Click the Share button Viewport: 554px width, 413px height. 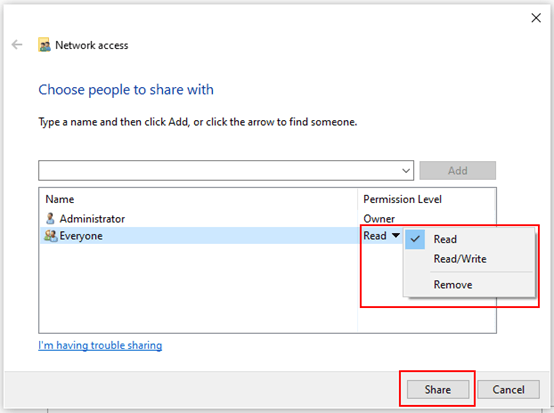tap(438, 389)
